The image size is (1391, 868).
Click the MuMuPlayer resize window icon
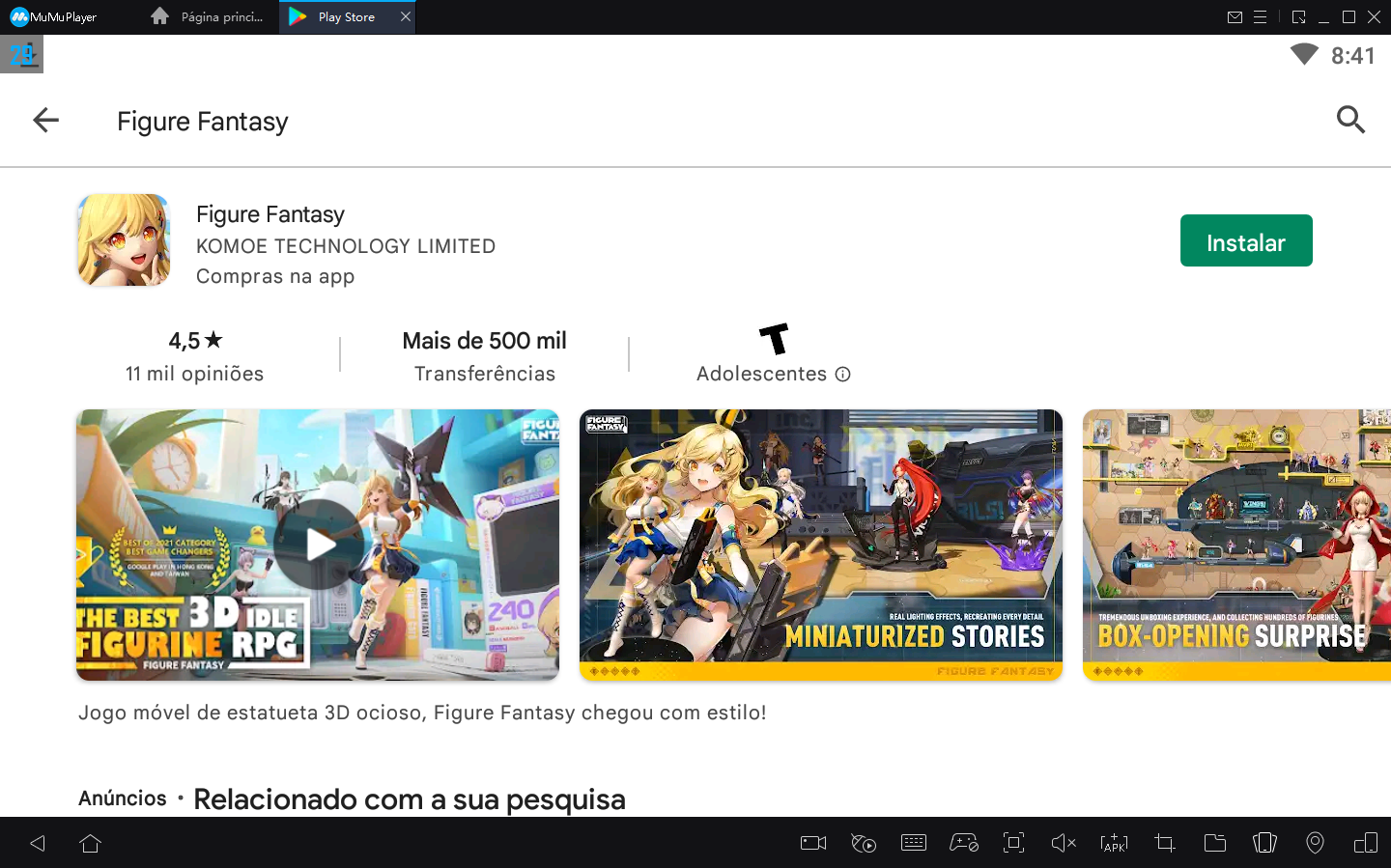coord(1298,17)
